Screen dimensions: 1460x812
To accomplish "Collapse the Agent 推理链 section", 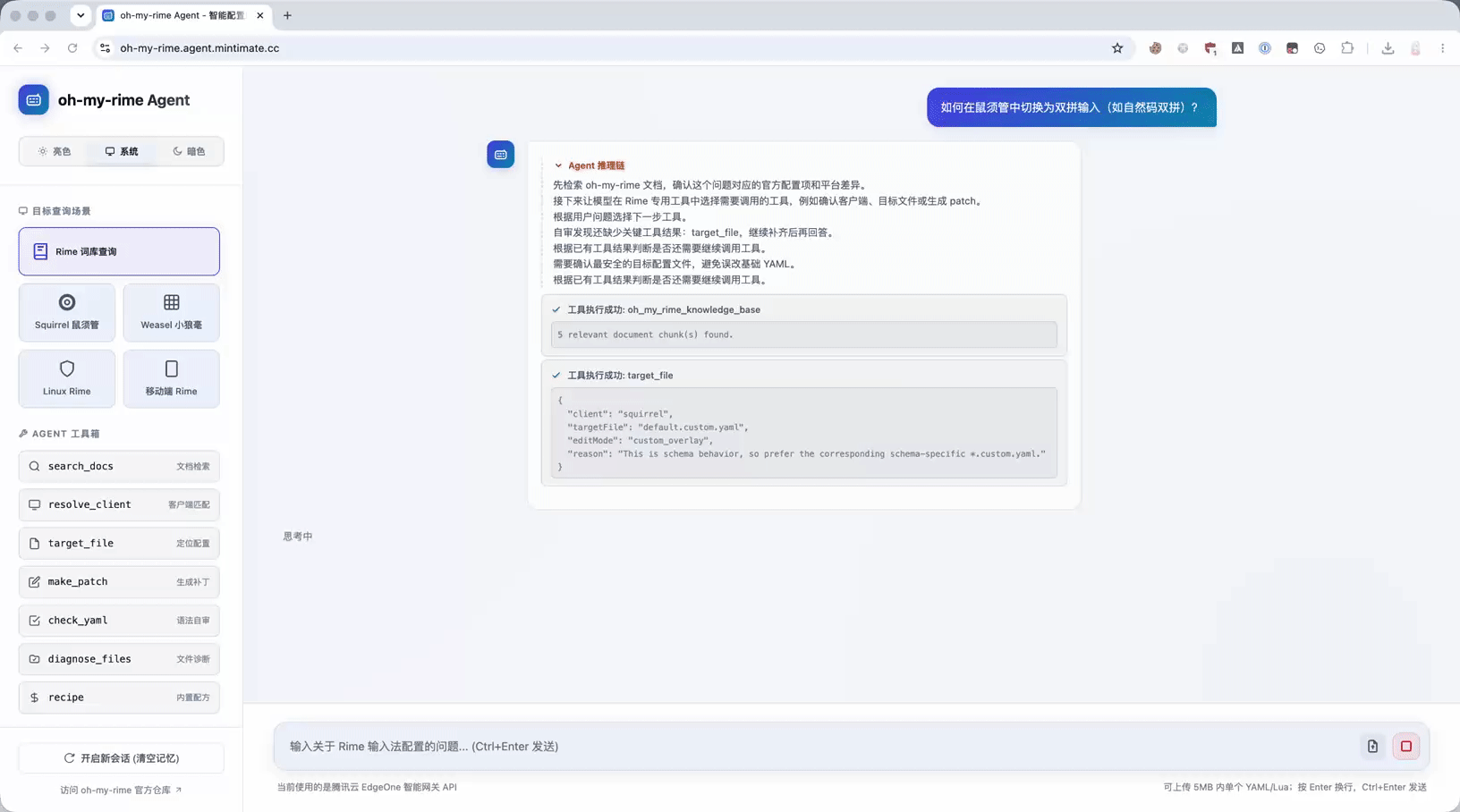I will [x=590, y=165].
